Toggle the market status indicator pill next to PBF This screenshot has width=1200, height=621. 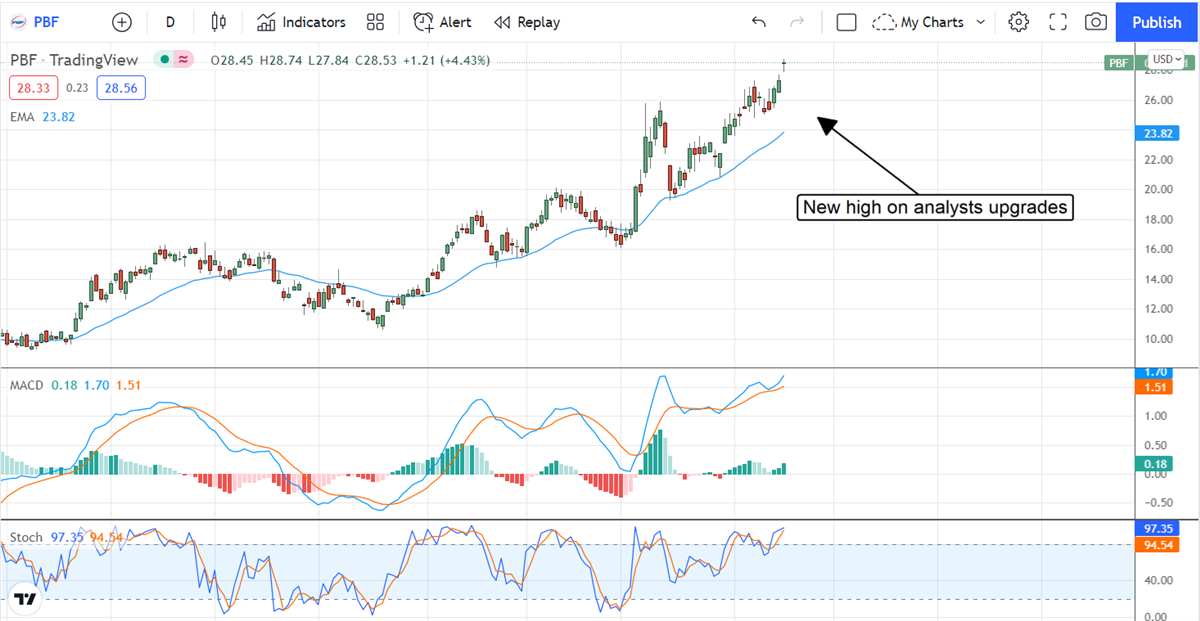tap(174, 60)
